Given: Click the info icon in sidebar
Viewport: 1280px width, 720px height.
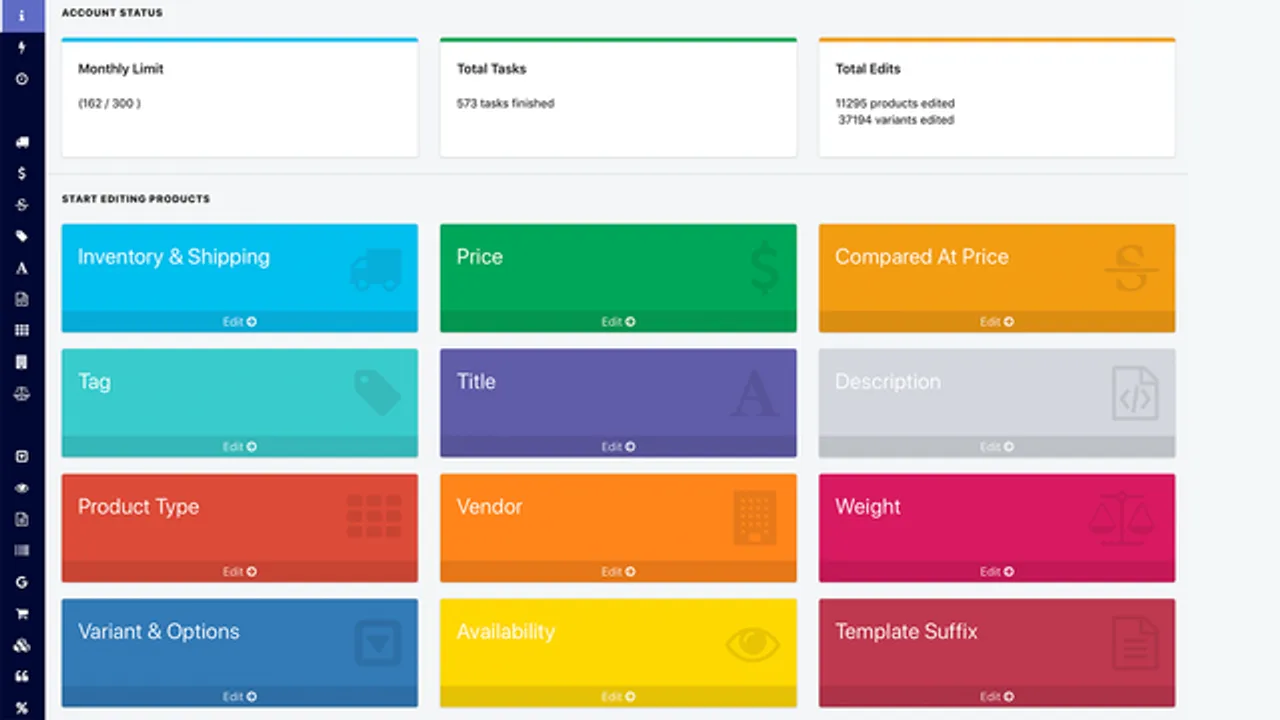Looking at the screenshot, I should 22,15.
